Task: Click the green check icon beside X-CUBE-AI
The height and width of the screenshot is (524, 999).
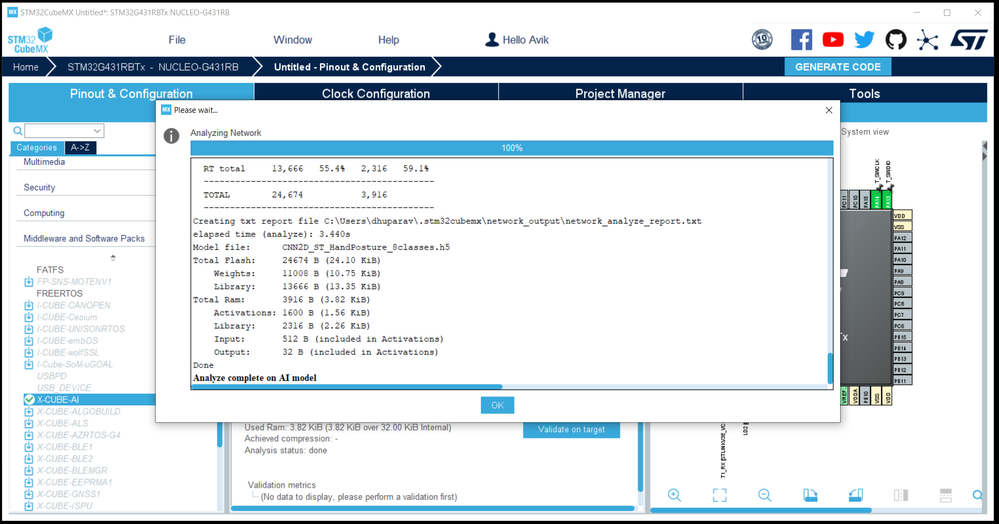Action: click(x=29, y=400)
